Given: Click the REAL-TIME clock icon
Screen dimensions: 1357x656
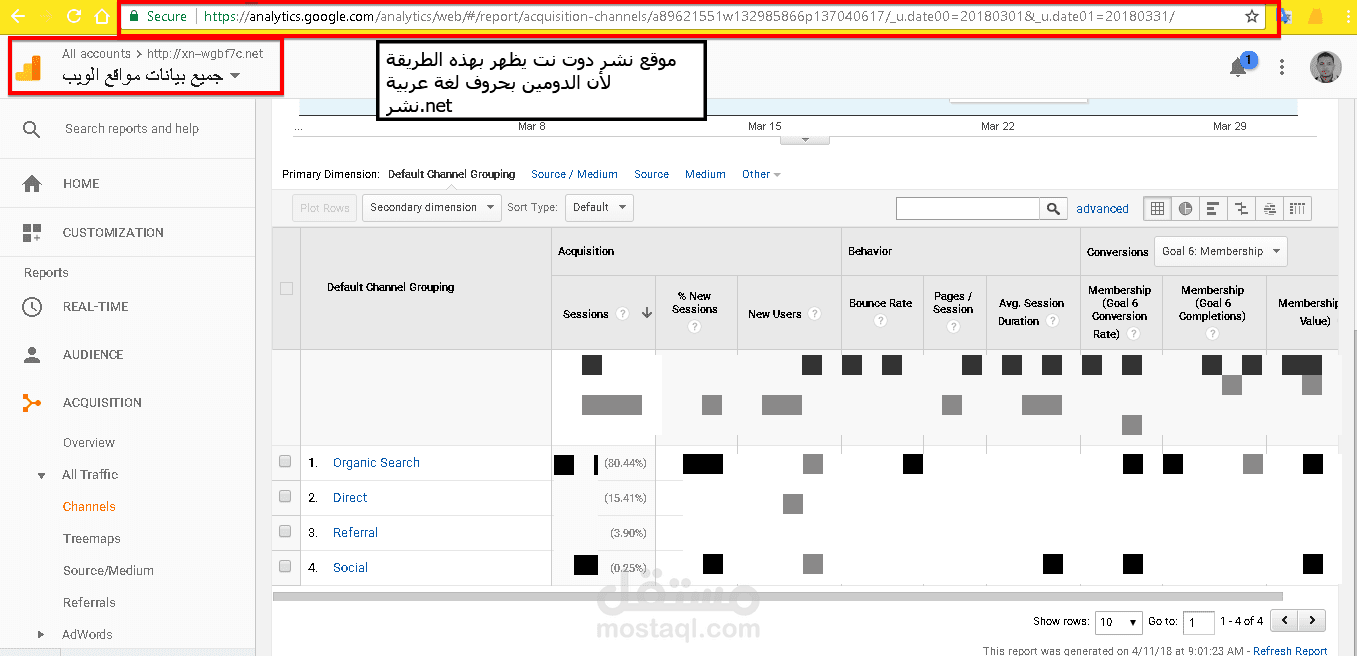Looking at the screenshot, I should pyautogui.click(x=32, y=307).
